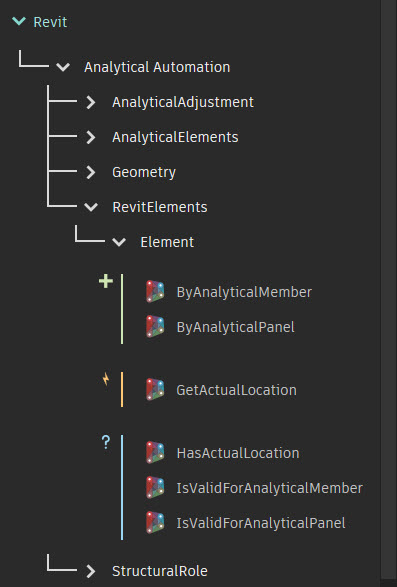This screenshot has width=397, height=587.
Task: Select the Element class label
Action: (167, 242)
